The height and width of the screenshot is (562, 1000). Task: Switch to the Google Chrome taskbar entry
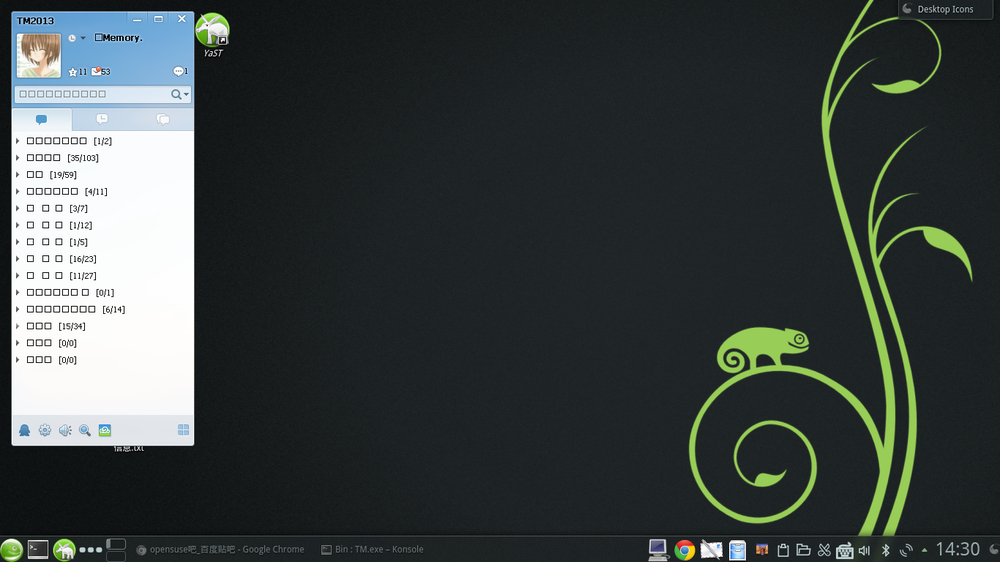tap(221, 549)
